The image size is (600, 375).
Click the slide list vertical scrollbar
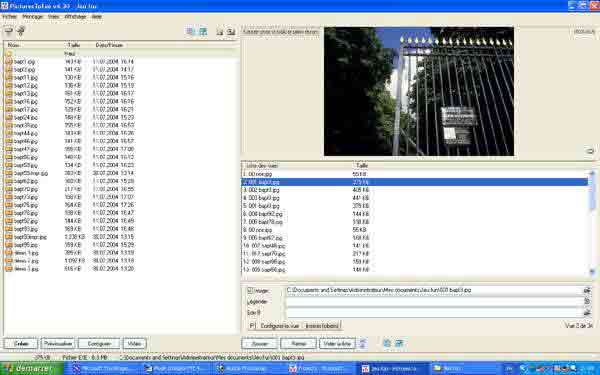(x=593, y=222)
